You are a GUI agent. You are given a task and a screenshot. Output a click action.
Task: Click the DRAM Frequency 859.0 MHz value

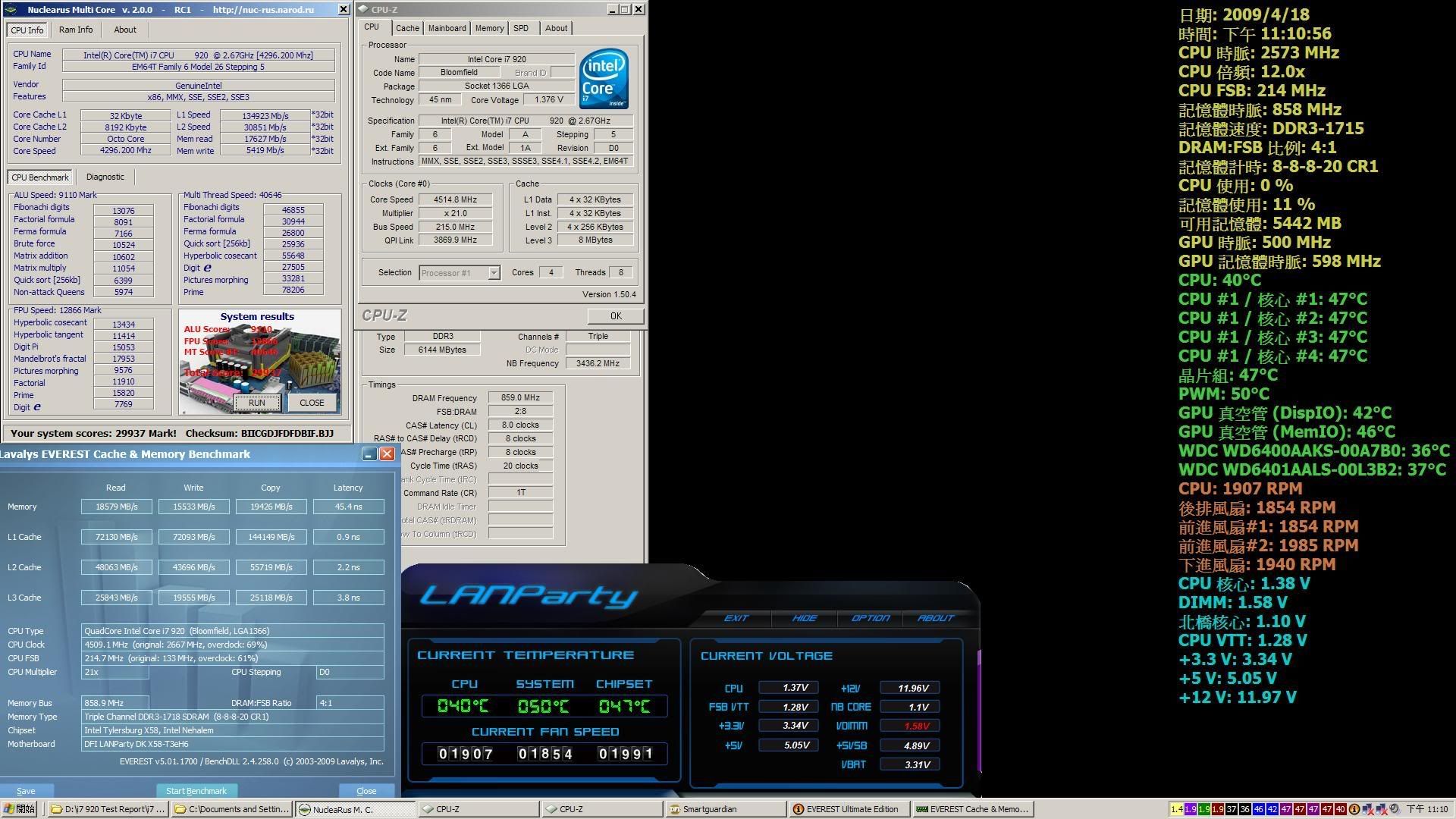pos(520,397)
